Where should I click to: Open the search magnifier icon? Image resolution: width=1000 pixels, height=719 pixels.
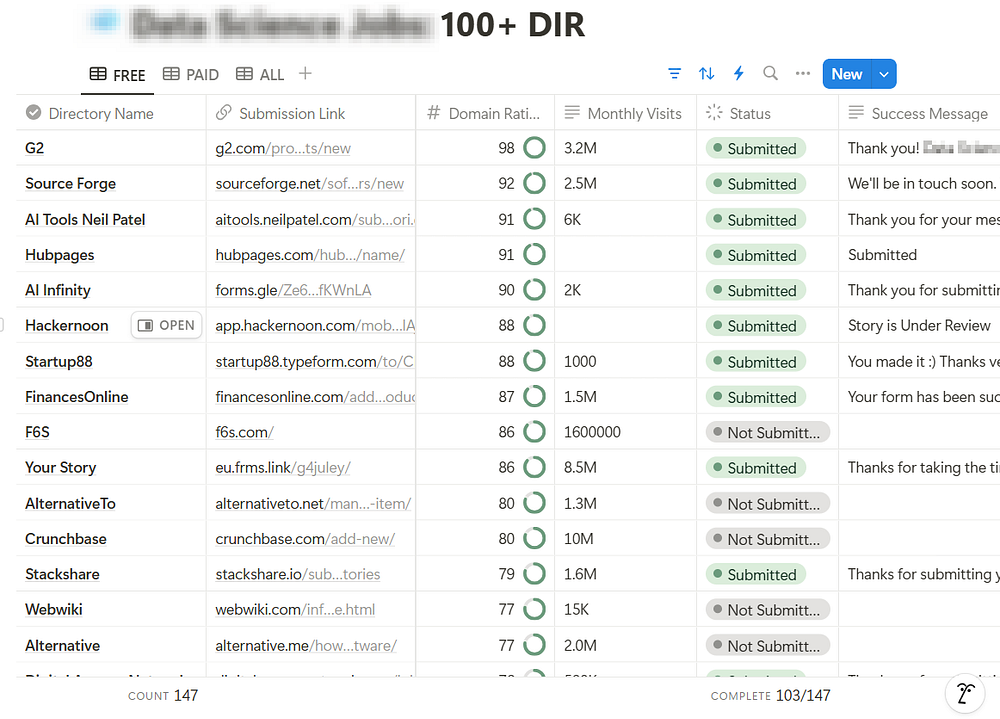click(x=770, y=74)
